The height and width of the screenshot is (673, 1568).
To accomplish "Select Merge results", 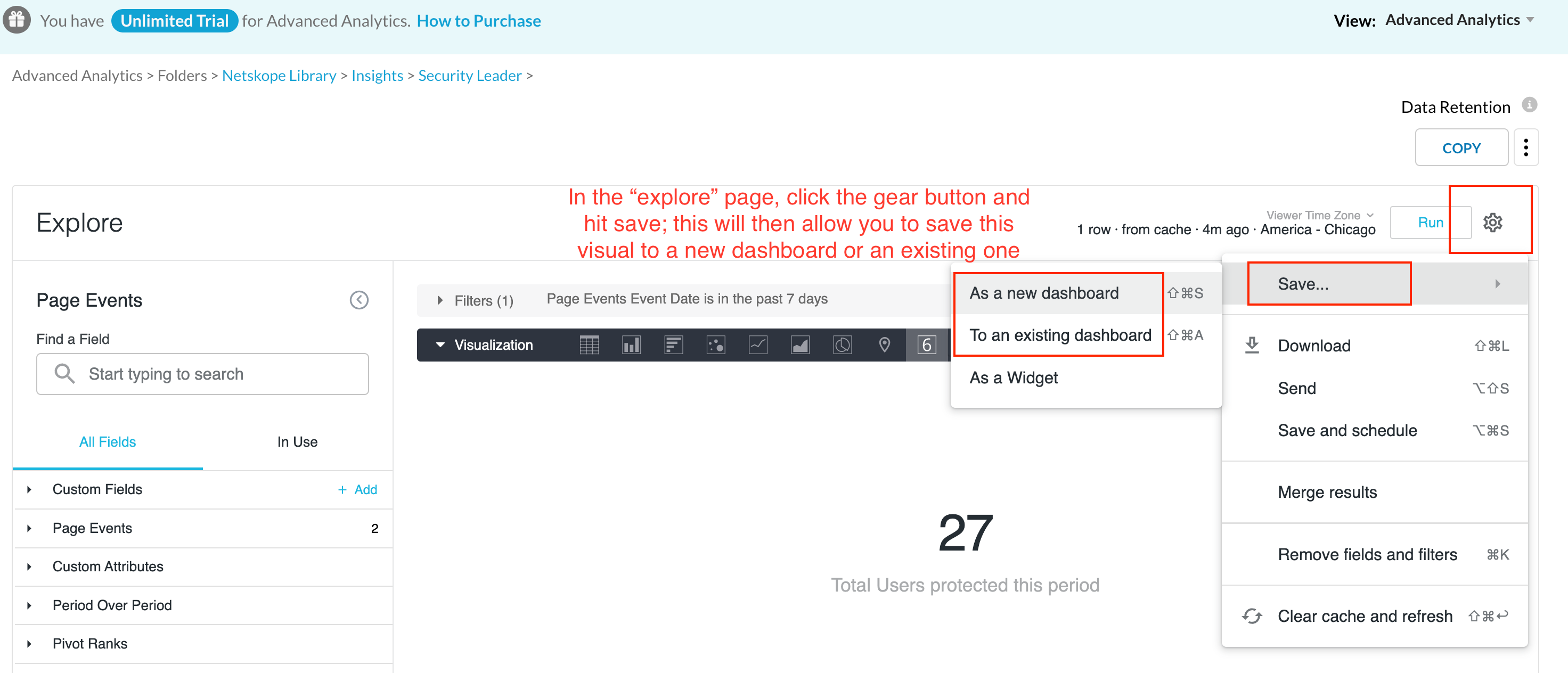I will (1375, 493).
